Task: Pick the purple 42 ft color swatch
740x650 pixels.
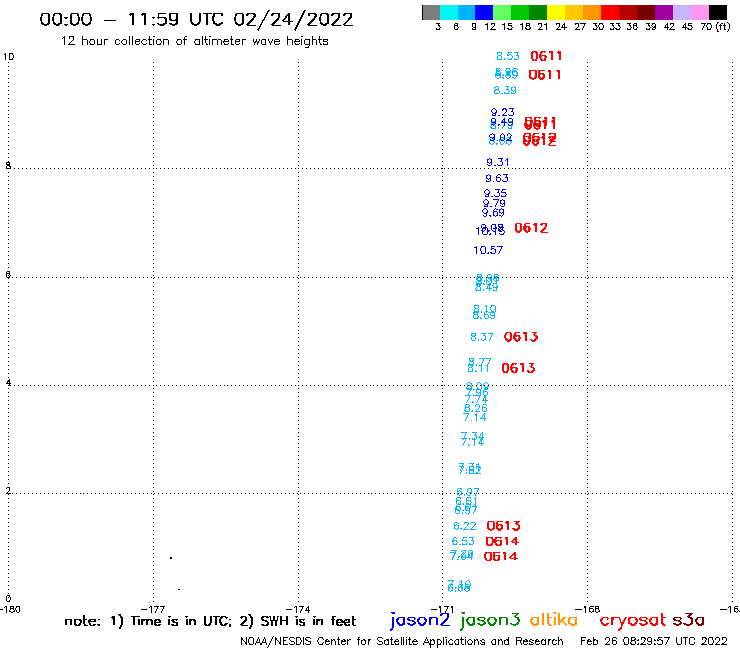Action: (x=664, y=12)
